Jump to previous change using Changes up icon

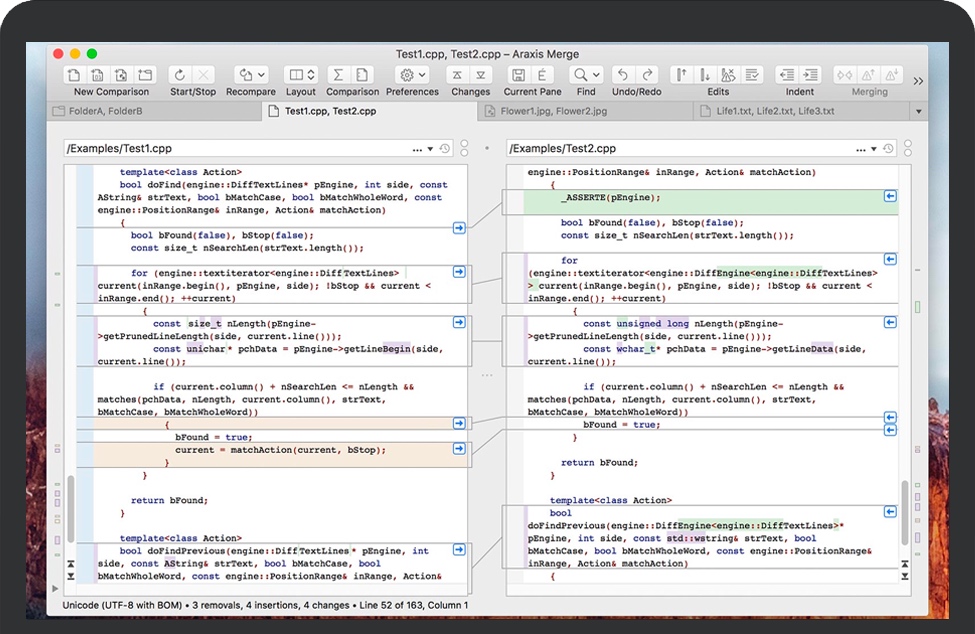(457, 75)
